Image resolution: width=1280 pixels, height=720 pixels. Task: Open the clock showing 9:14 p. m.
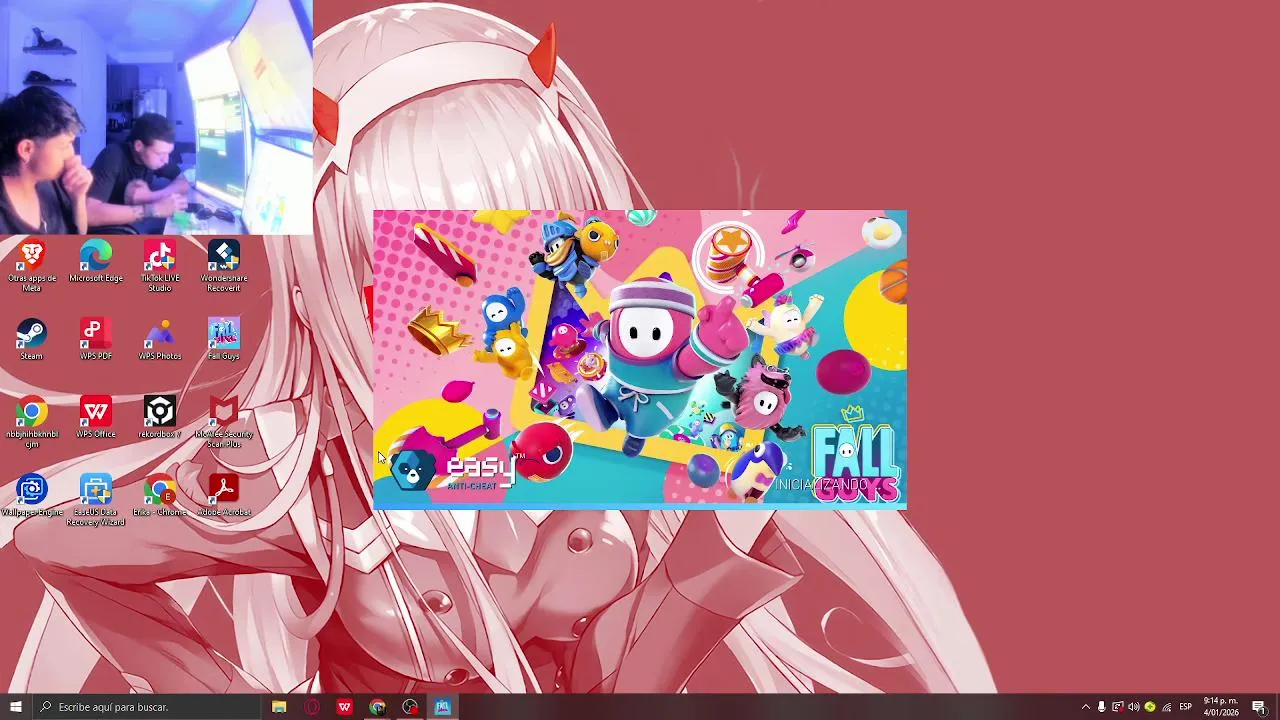[1220, 707]
